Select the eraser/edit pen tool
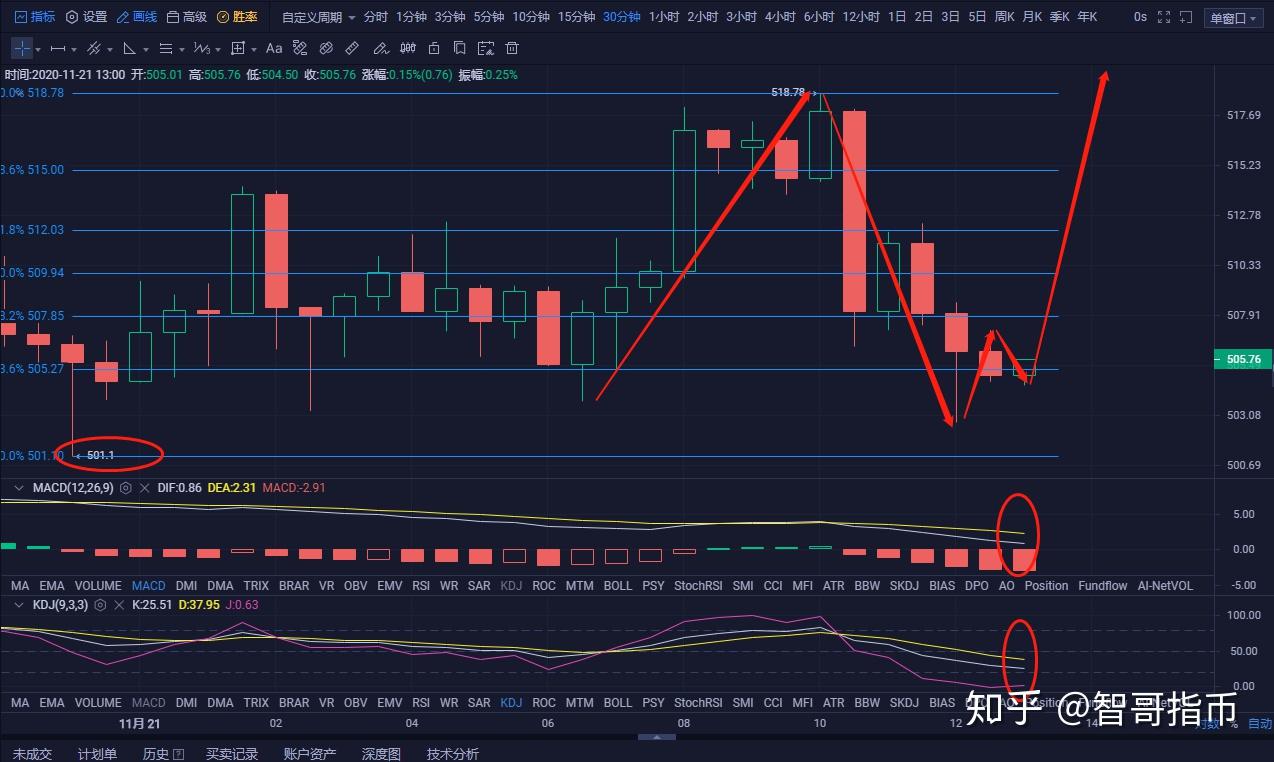The image size is (1274, 762). [380, 48]
